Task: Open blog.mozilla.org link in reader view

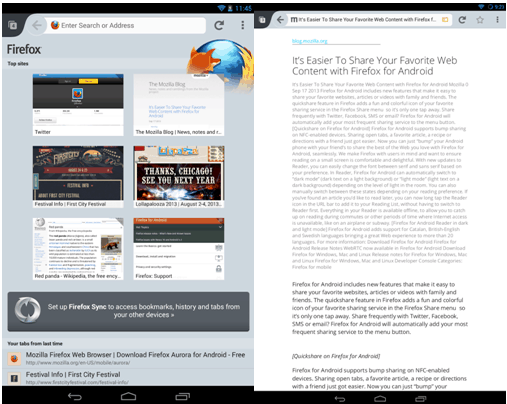Action: pos(309,41)
